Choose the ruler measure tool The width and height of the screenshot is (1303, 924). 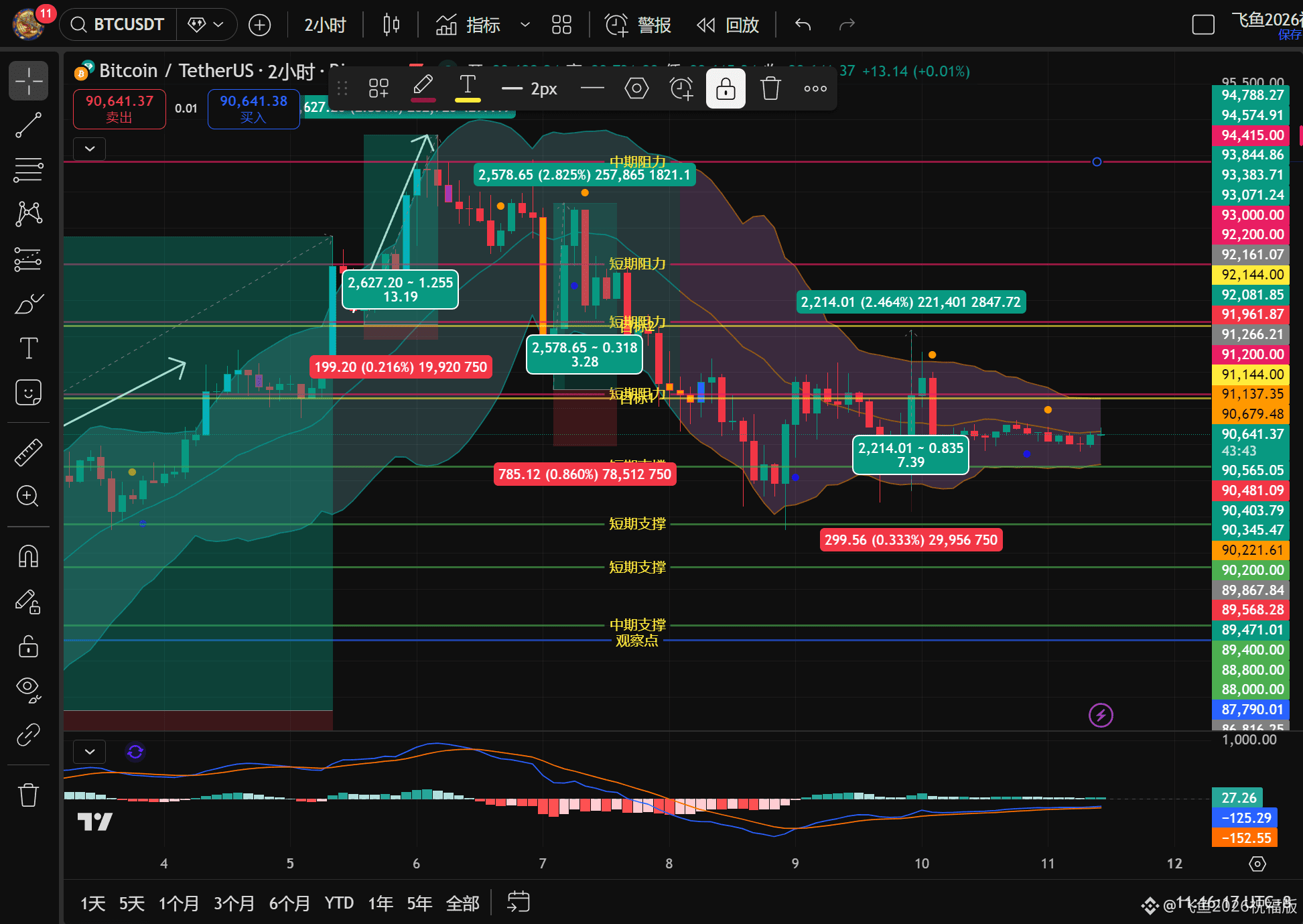[x=28, y=452]
